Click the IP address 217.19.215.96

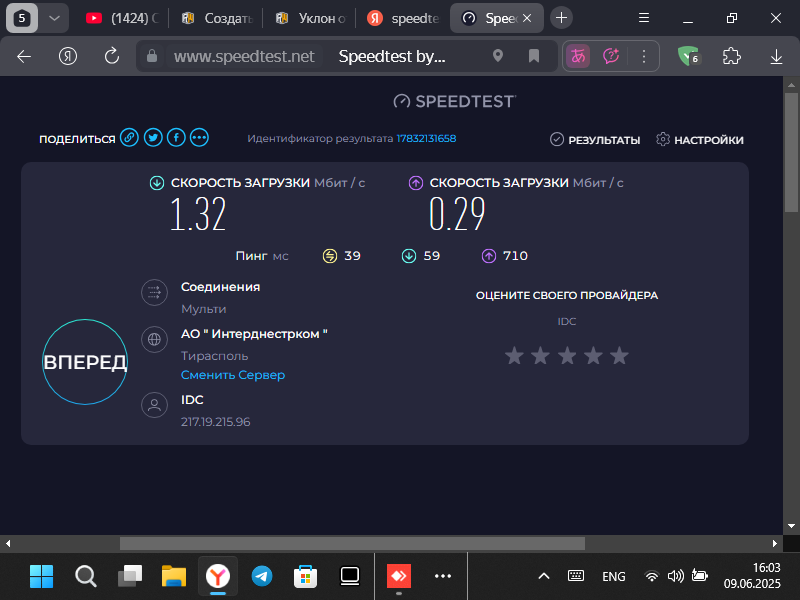click(215, 422)
